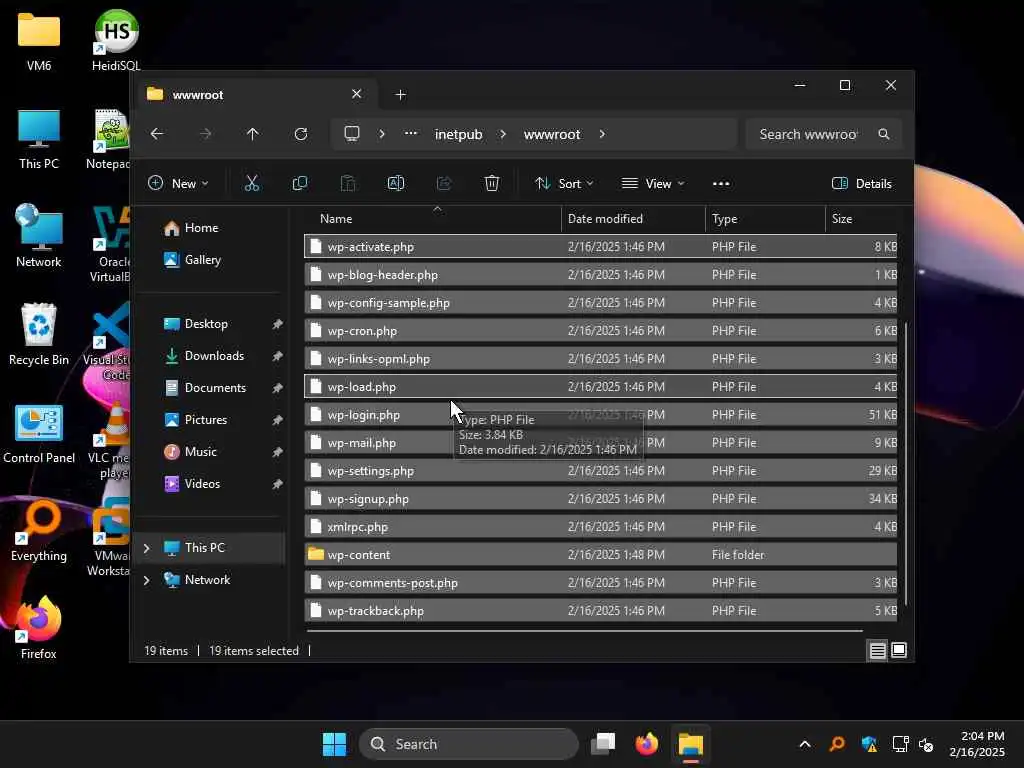Open Task View on the taskbar
Image resolution: width=1024 pixels, height=768 pixels.
click(603, 744)
